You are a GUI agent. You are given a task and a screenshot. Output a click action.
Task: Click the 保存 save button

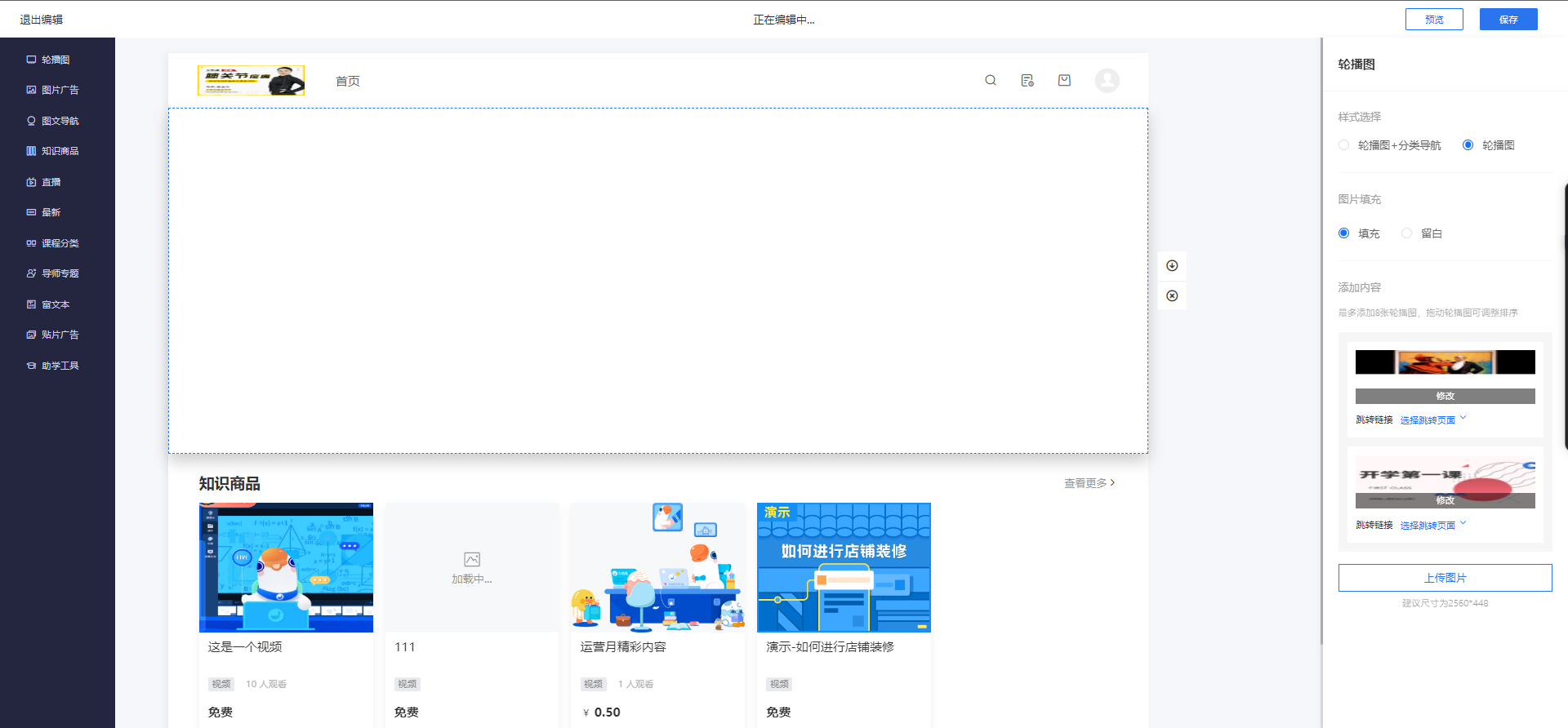click(x=1508, y=20)
